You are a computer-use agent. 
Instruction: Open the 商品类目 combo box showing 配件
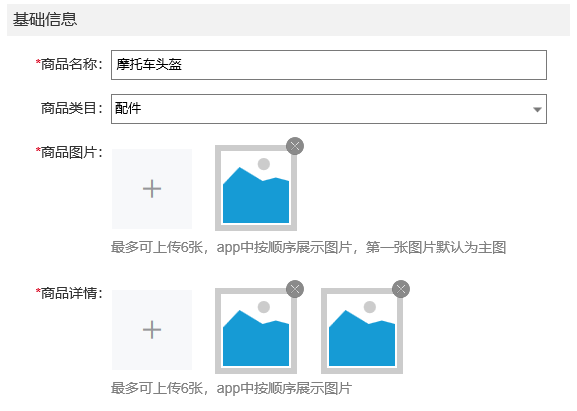[329, 109]
